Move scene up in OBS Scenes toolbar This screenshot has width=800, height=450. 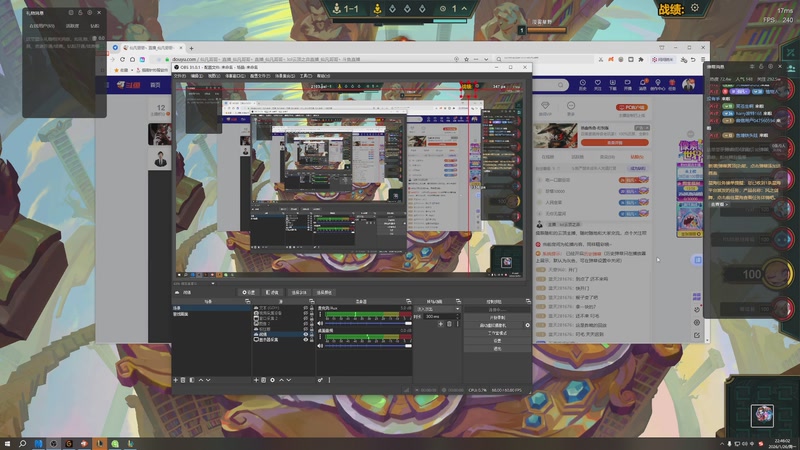click(201, 380)
